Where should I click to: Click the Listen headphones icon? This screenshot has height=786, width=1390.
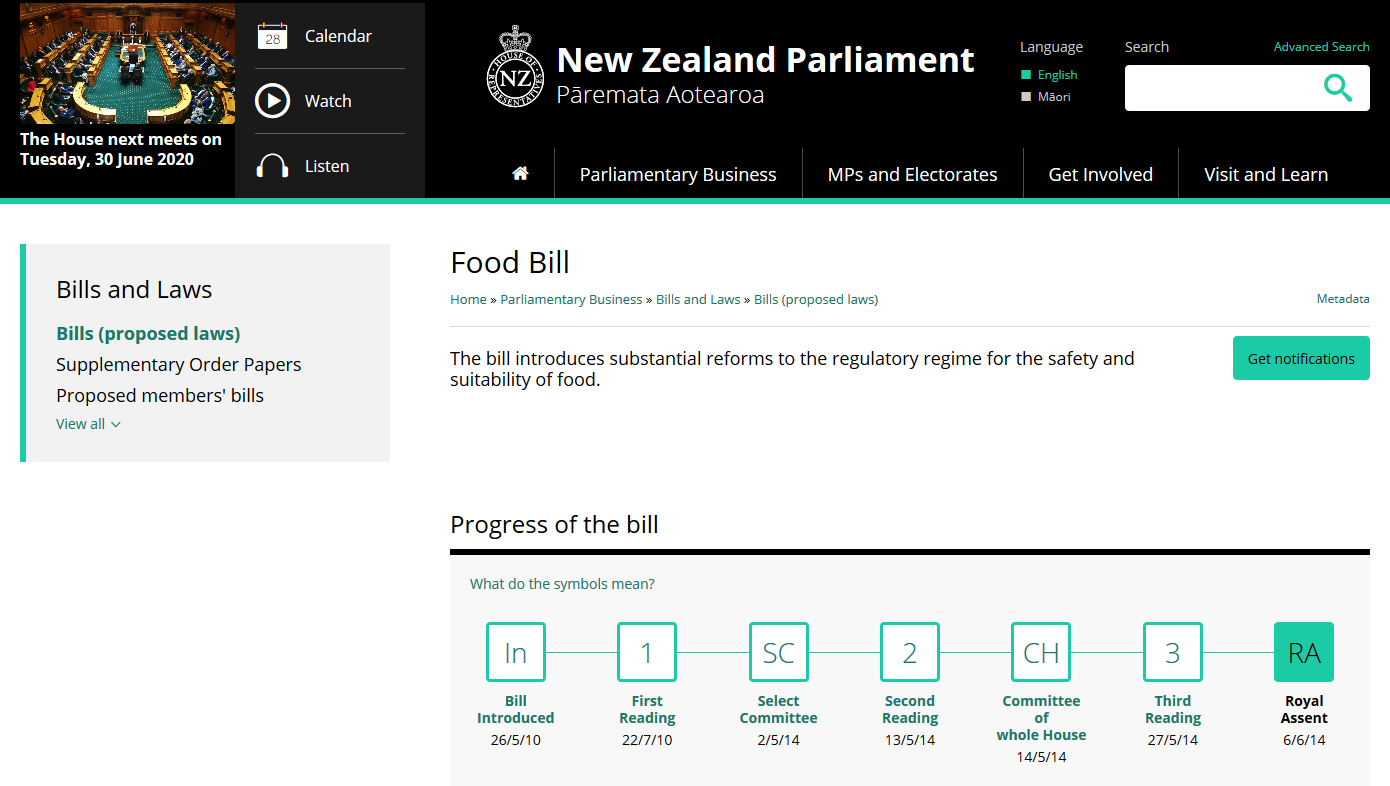(x=272, y=166)
